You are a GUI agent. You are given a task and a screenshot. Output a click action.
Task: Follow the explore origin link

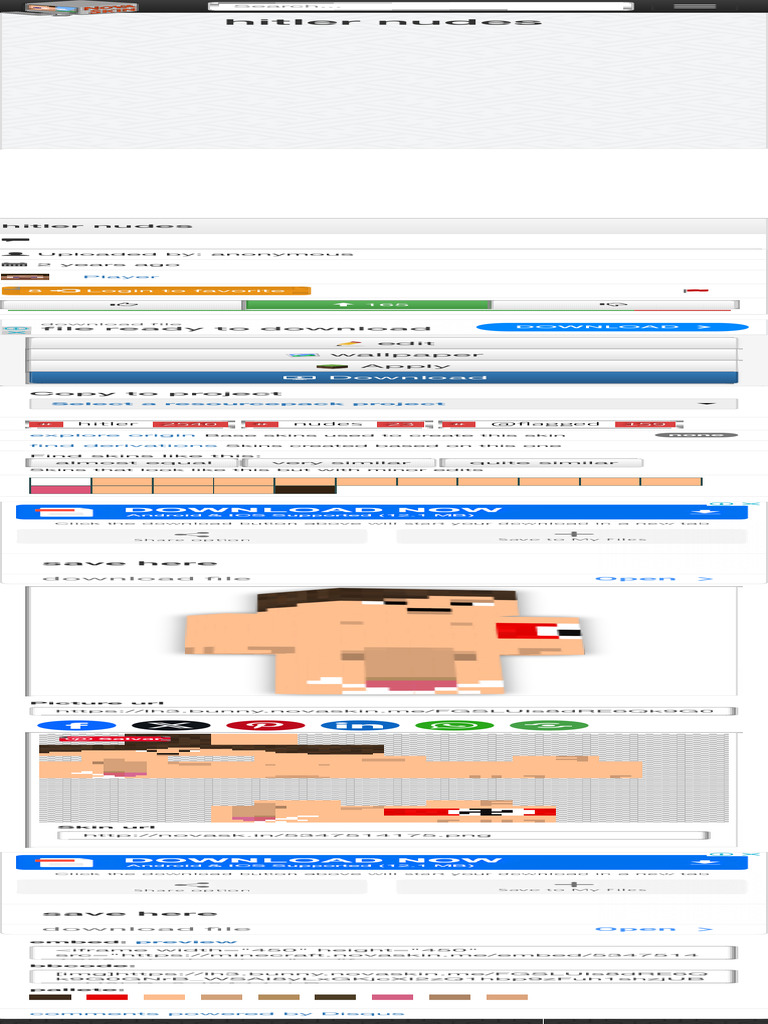coord(113,435)
